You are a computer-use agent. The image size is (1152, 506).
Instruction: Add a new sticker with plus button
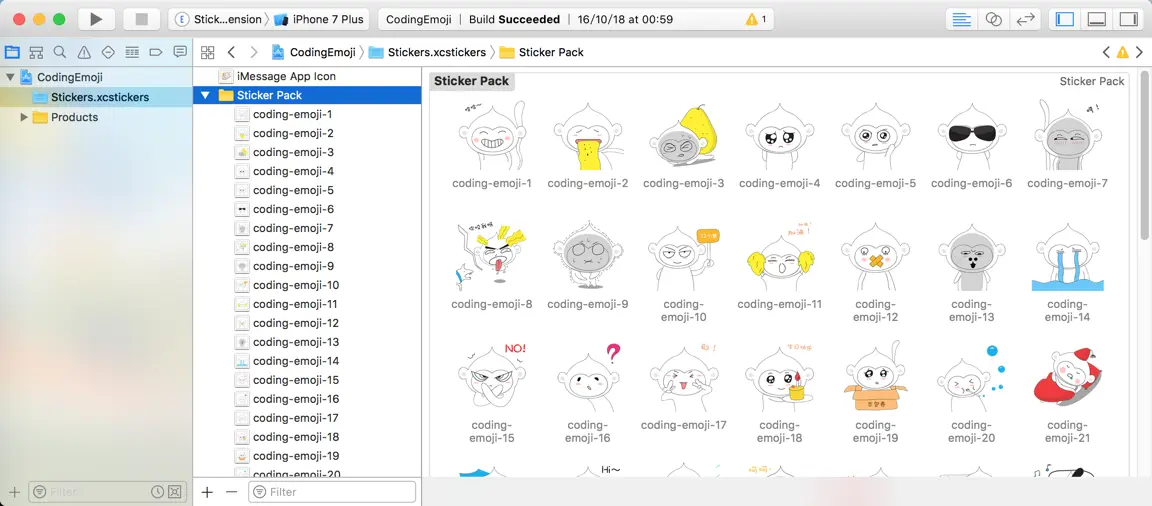click(x=207, y=492)
